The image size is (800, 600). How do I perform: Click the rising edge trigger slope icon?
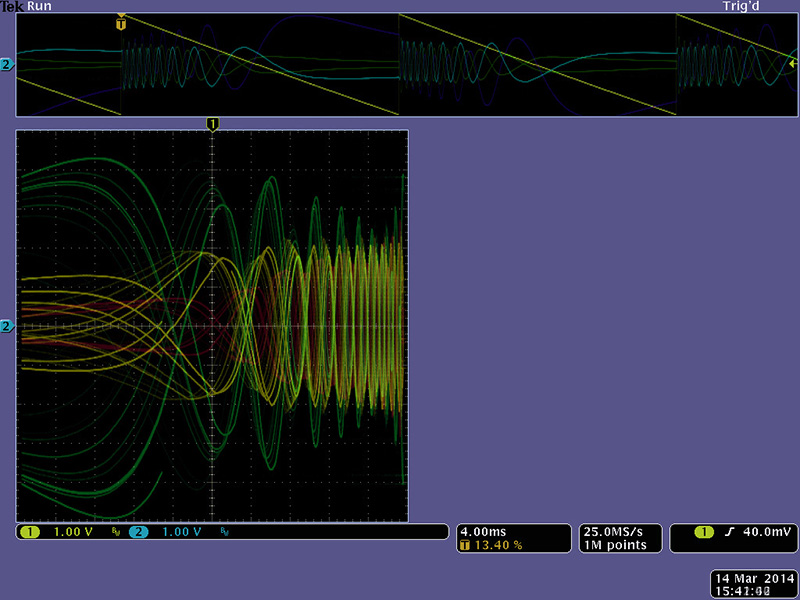pos(729,532)
